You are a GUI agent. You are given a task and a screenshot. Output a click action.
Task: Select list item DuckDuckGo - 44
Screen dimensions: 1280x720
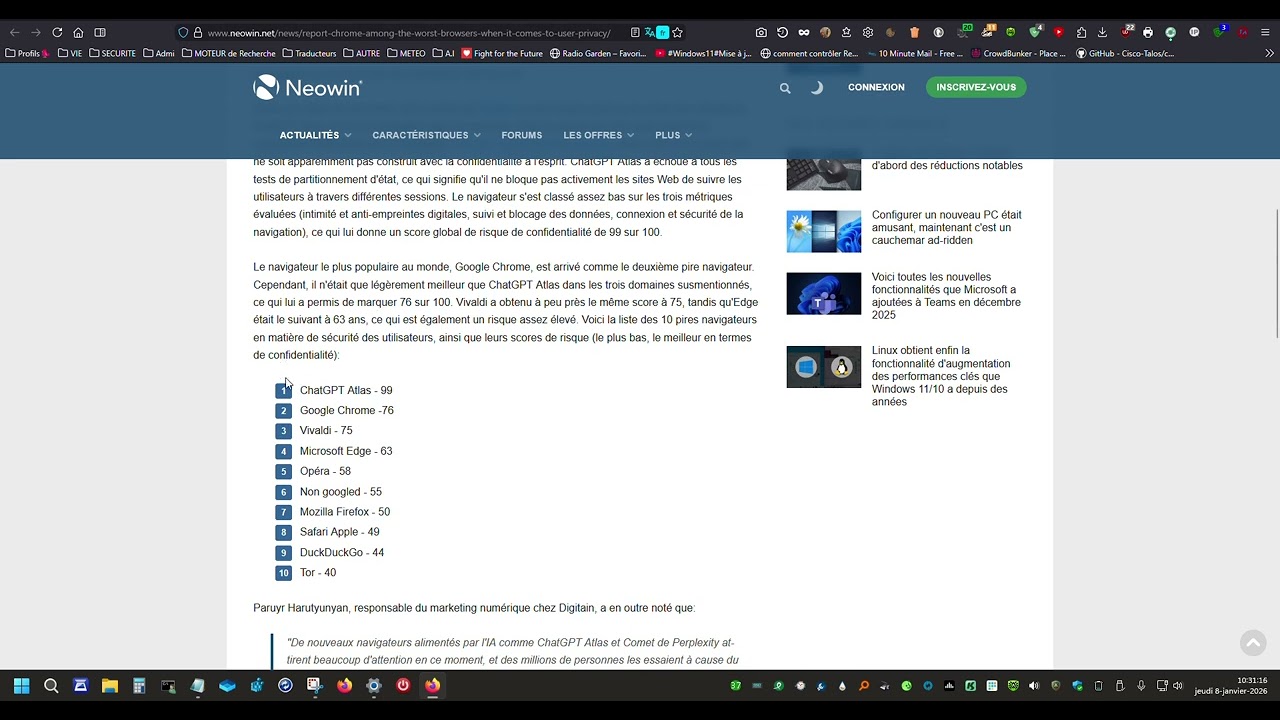point(342,552)
